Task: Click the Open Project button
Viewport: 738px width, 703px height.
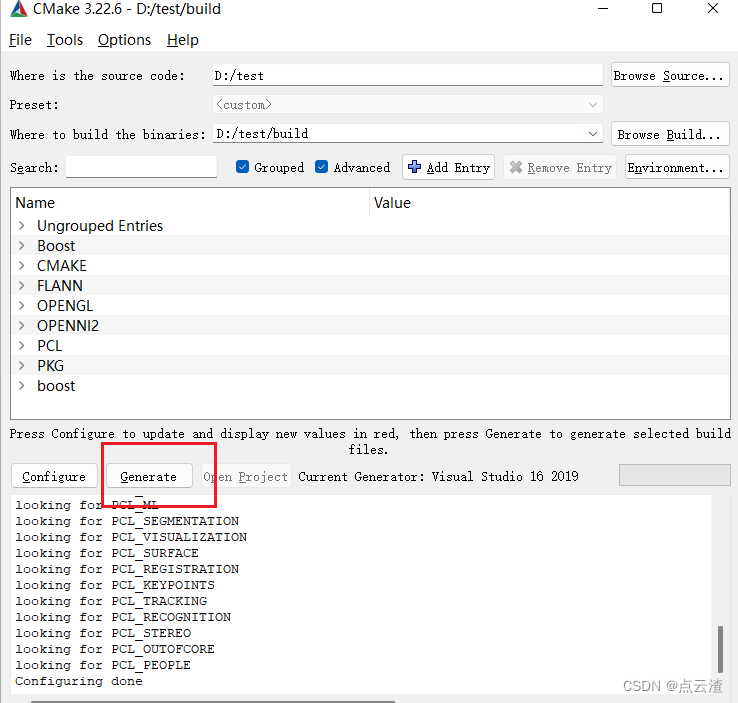Action: (x=246, y=476)
